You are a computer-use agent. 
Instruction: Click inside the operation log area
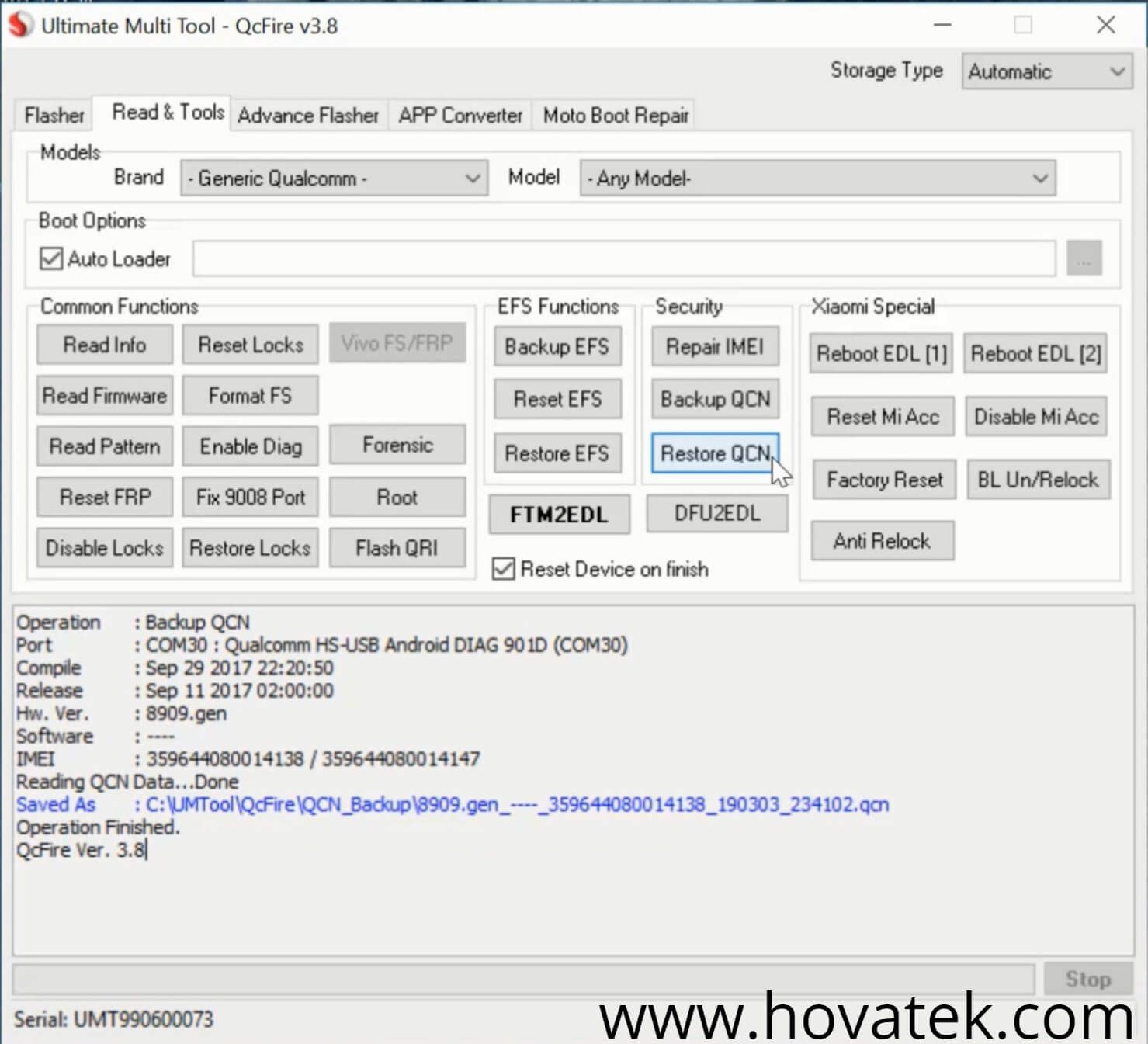click(573, 780)
